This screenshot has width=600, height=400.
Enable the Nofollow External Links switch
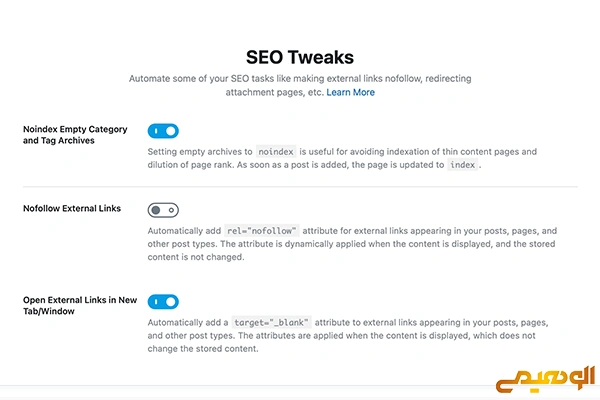coord(163,210)
